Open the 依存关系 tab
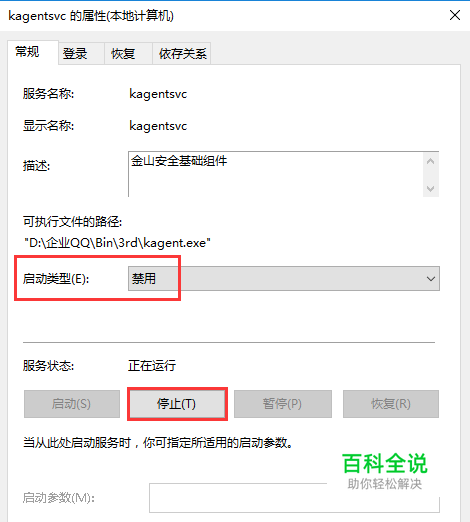The width and height of the screenshot is (470, 522). (182, 53)
